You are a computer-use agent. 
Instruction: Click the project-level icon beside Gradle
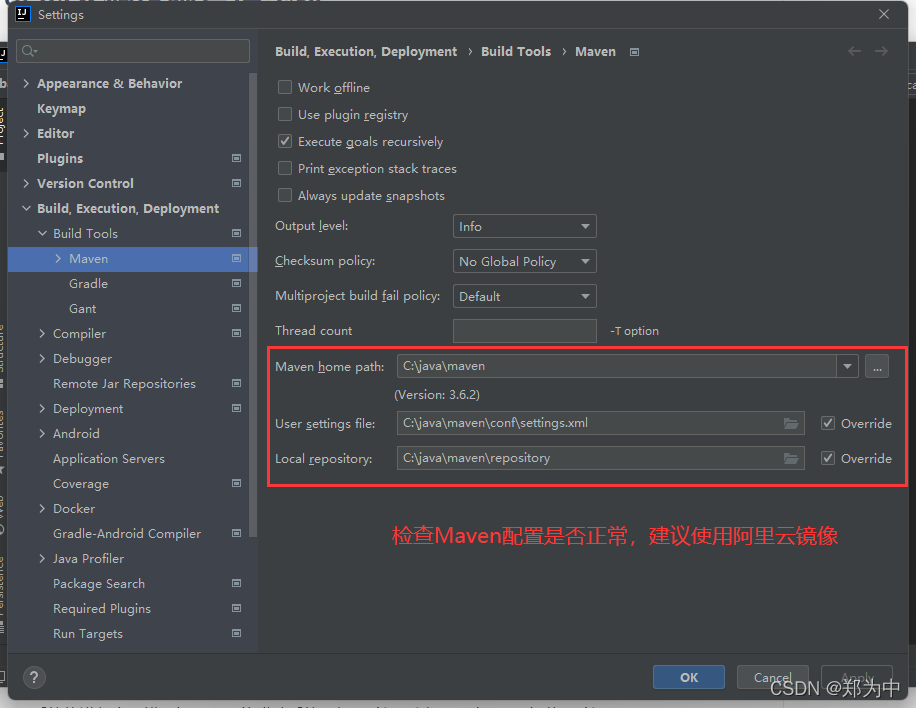coord(237,283)
